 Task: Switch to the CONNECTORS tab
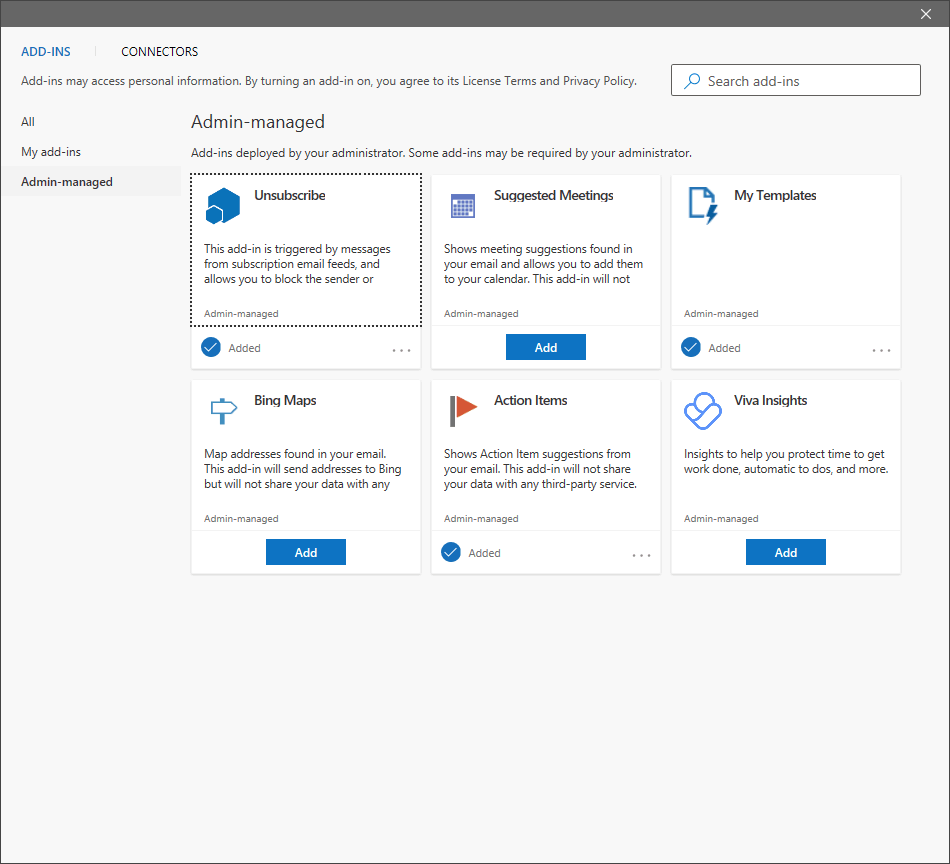pos(159,51)
